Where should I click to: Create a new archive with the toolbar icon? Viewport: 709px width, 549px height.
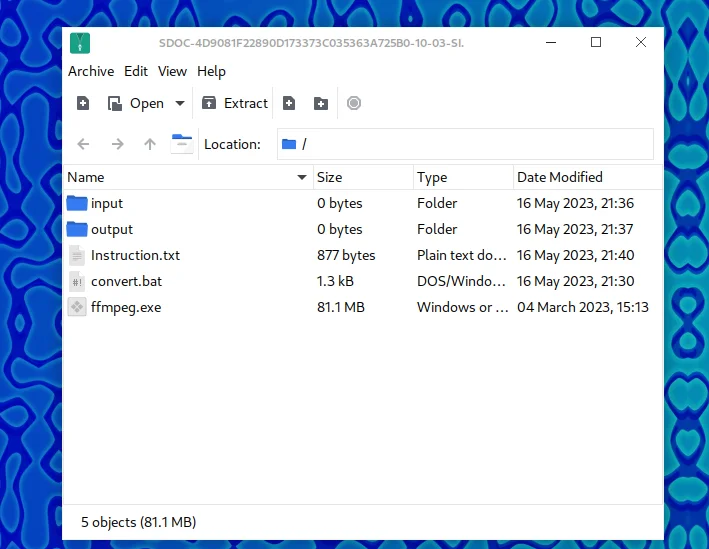pyautogui.click(x=83, y=103)
